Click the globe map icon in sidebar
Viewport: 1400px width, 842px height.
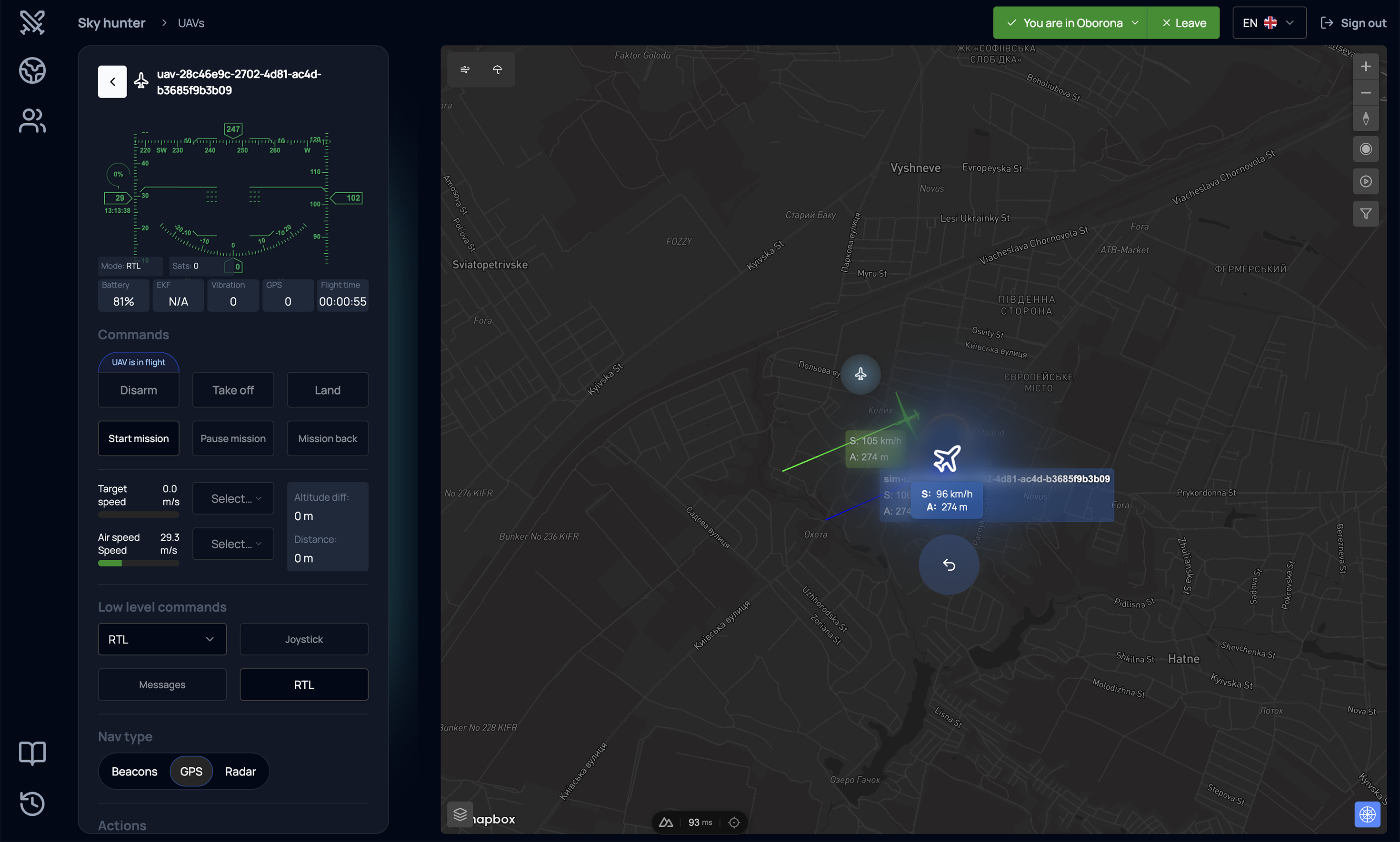point(32,70)
